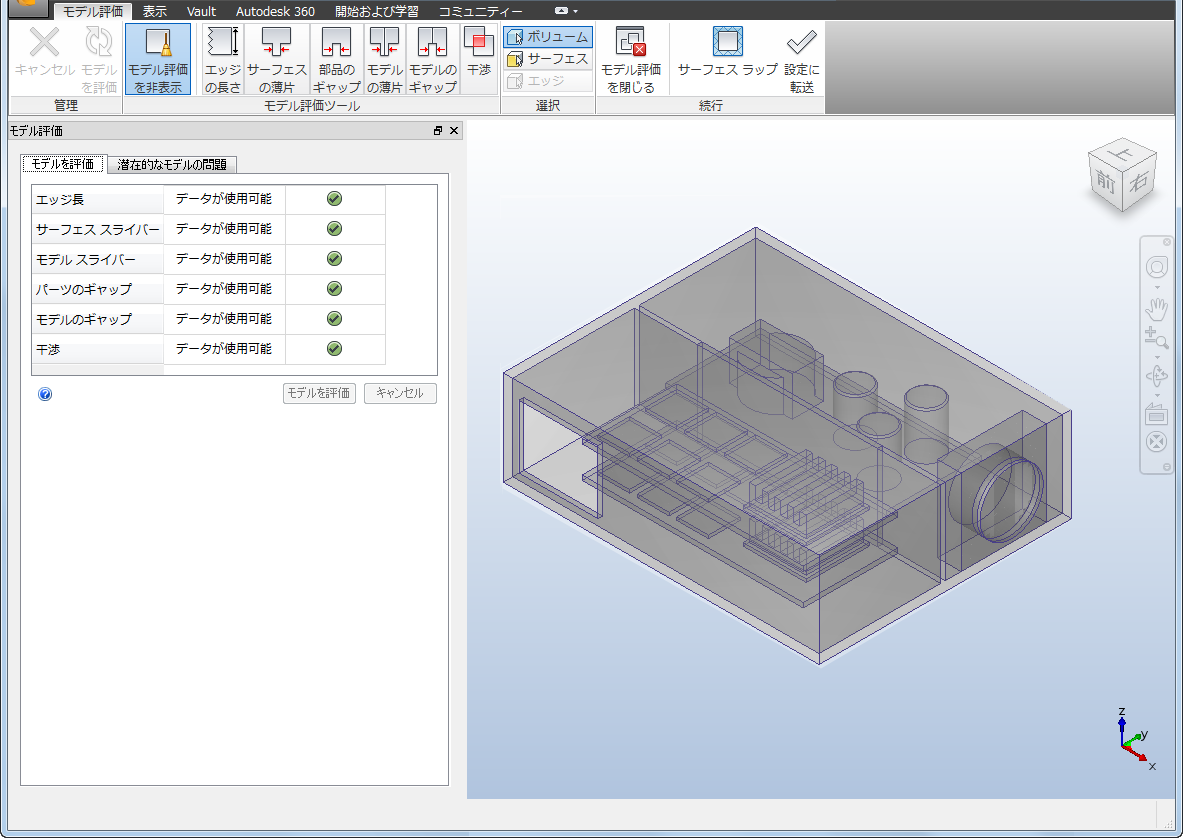Float the モデル評価 panel using undock icon
The image size is (1183, 838).
click(438, 130)
